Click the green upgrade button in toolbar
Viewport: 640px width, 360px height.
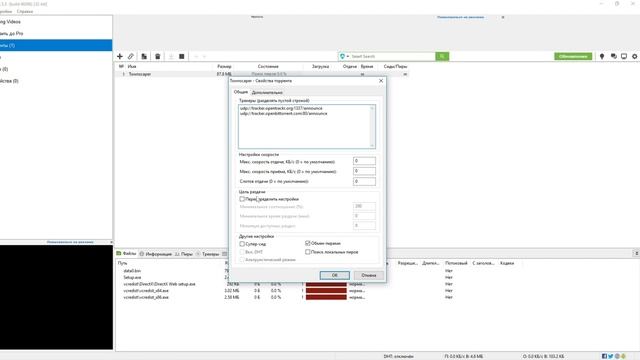tap(573, 56)
